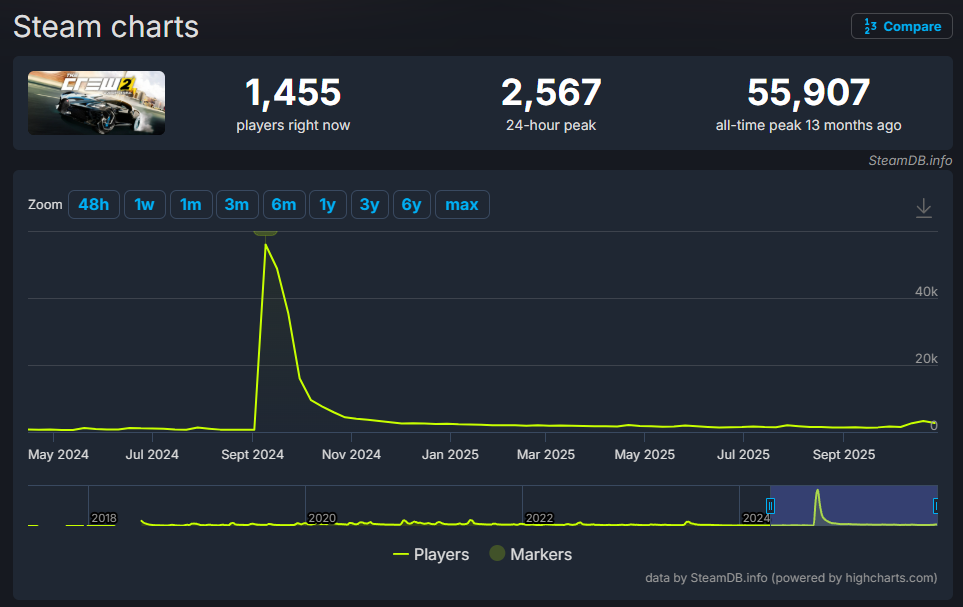Click the left navigator range handle
The image size is (963, 607).
[770, 506]
